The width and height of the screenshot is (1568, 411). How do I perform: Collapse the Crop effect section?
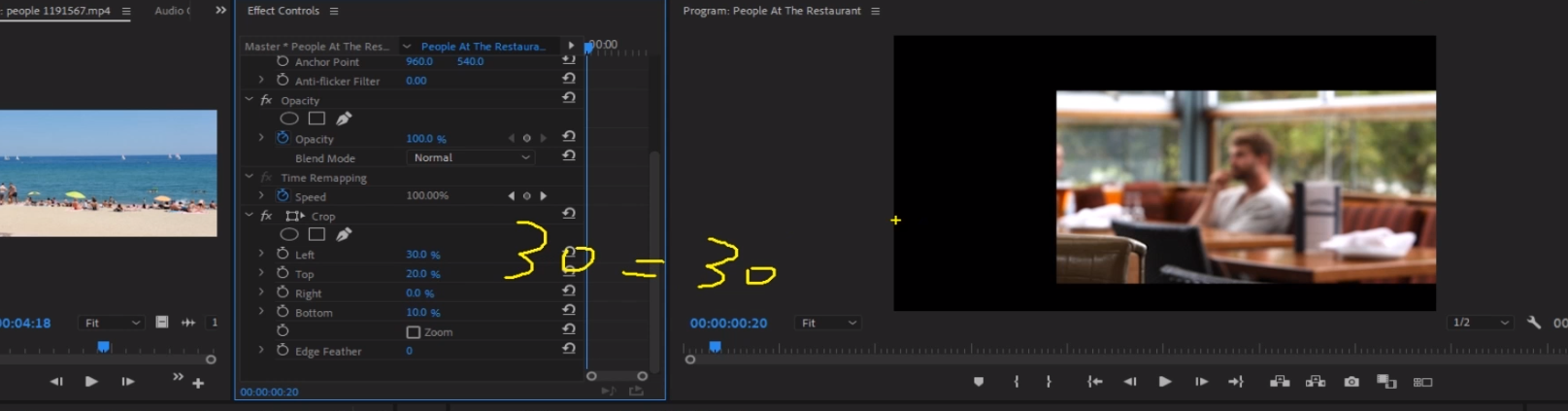tap(249, 216)
